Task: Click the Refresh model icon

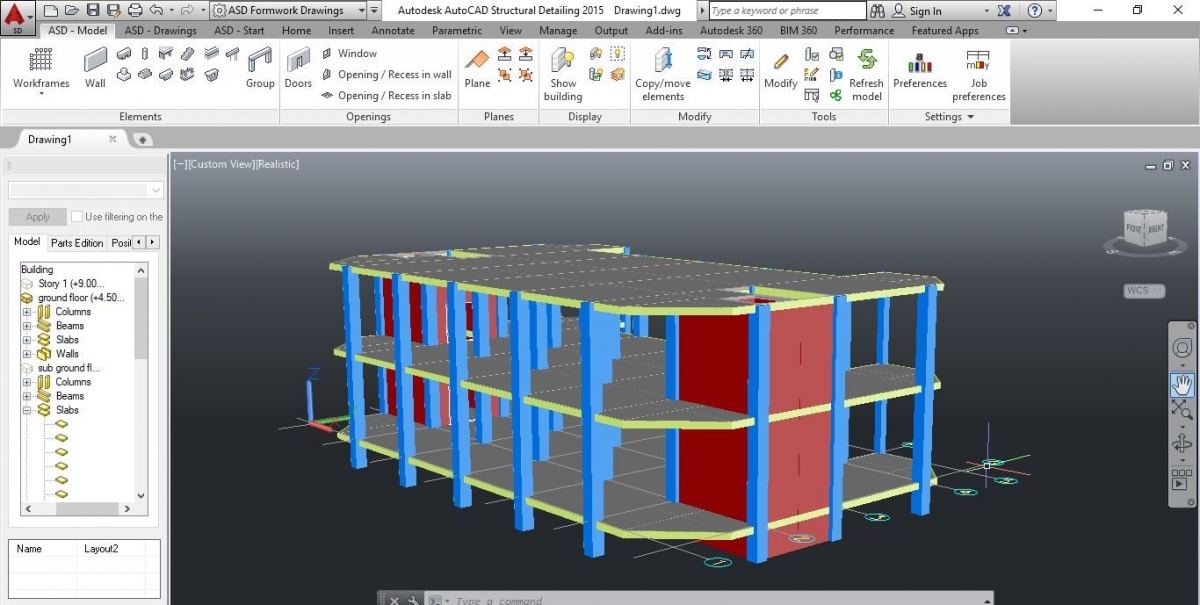Action: [866, 66]
